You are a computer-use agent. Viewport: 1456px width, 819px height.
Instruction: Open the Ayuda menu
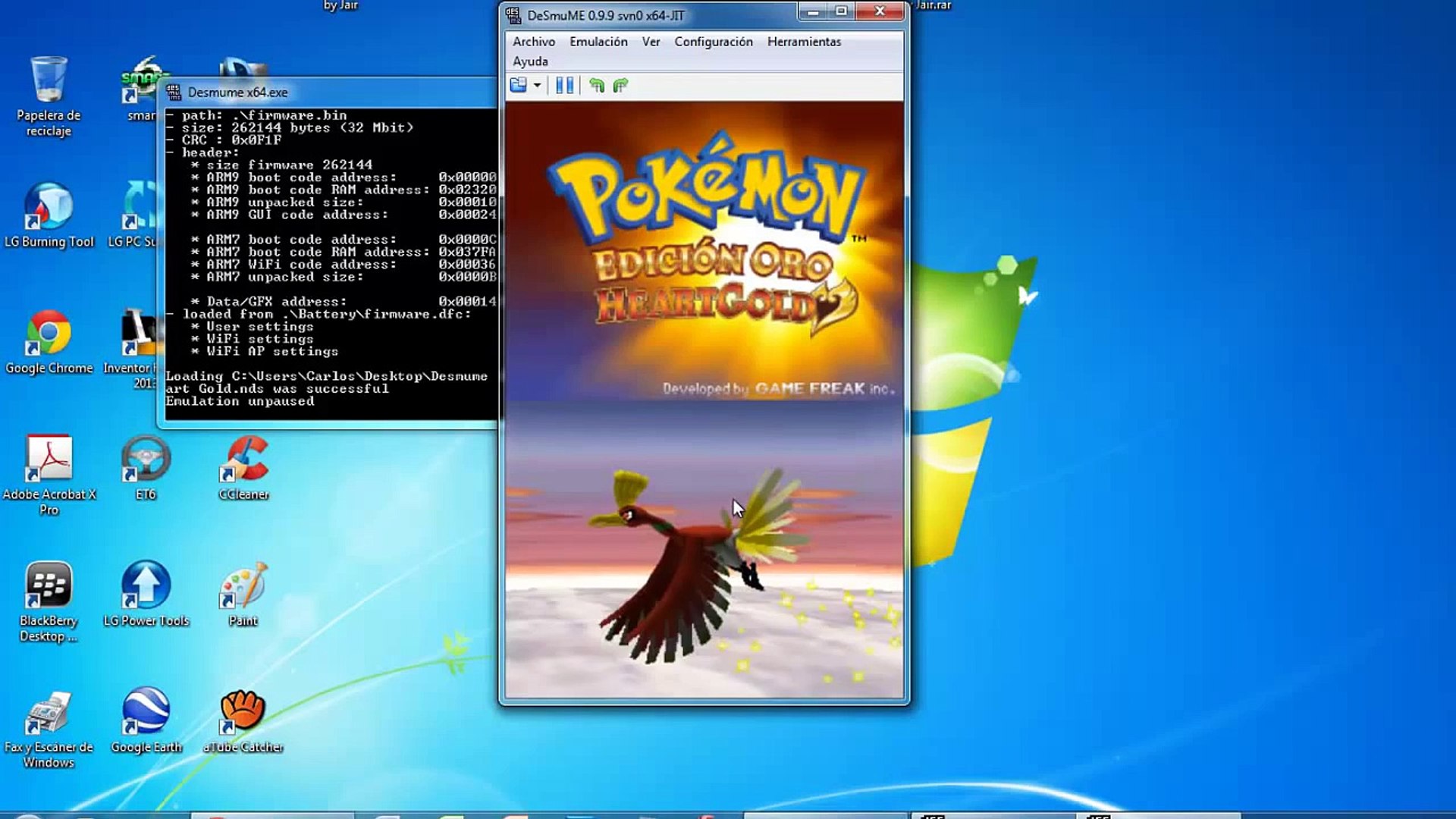coord(530,61)
